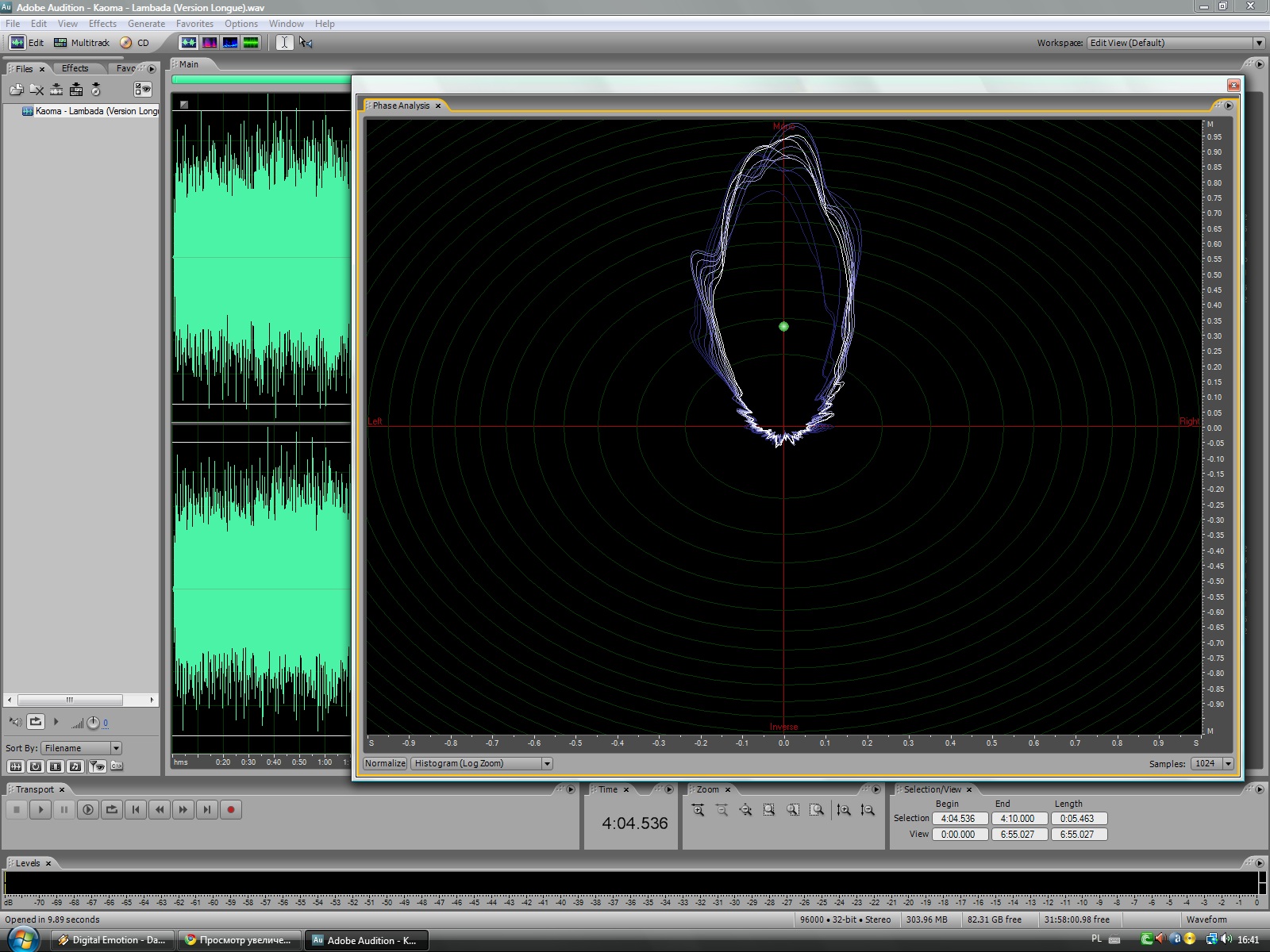Screen dimensions: 1270x952
Task: Click Zoom Out Horizontally icon
Action: [x=722, y=810]
